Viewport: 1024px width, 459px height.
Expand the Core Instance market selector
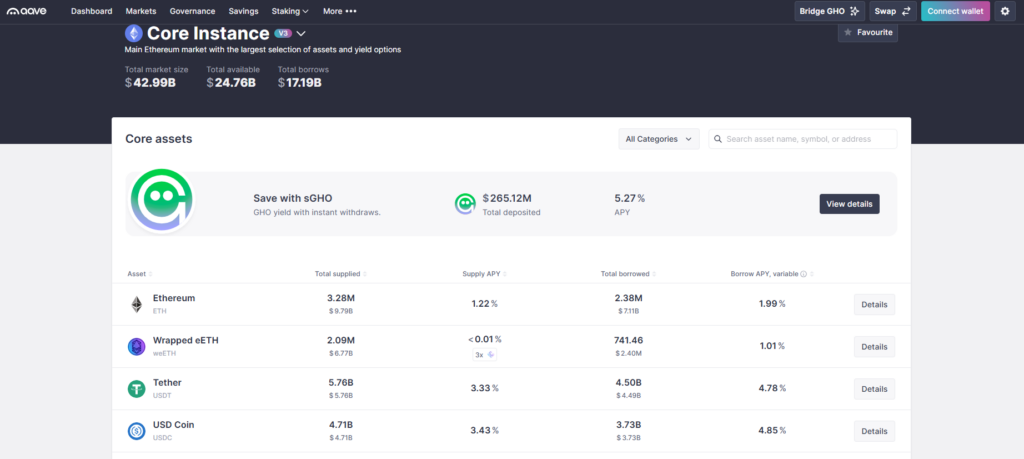[x=301, y=33]
